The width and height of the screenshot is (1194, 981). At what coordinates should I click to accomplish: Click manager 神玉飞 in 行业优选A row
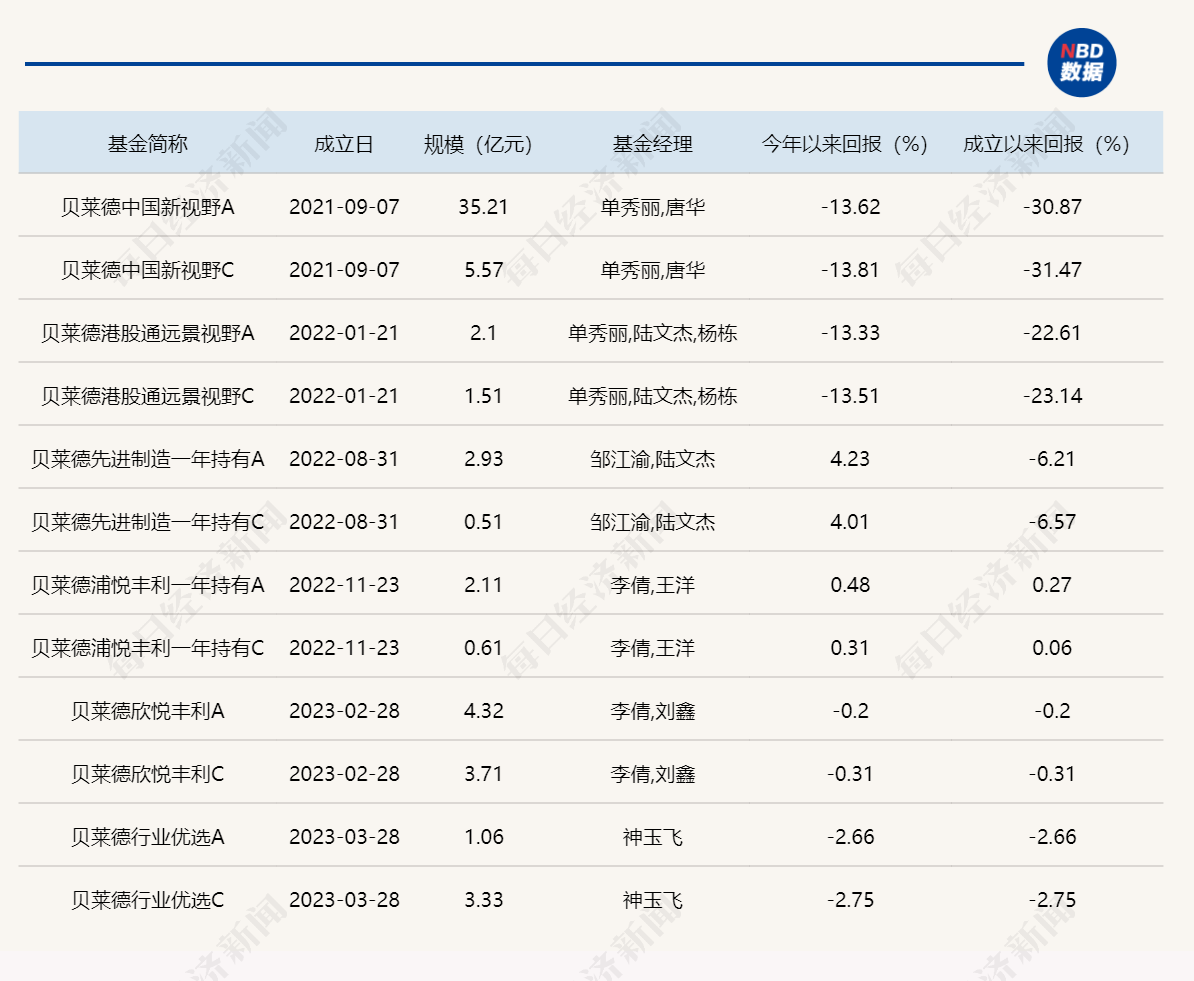pos(653,837)
